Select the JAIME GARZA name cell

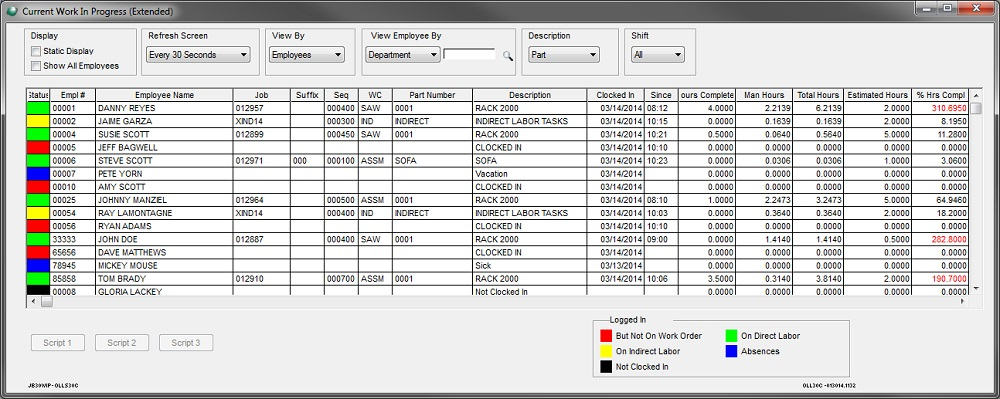(x=165, y=121)
